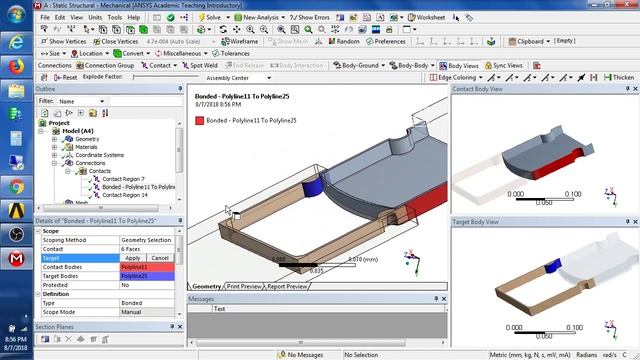Switch to Report Preview tab
This screenshot has width=640, height=360.
pos(287,287)
